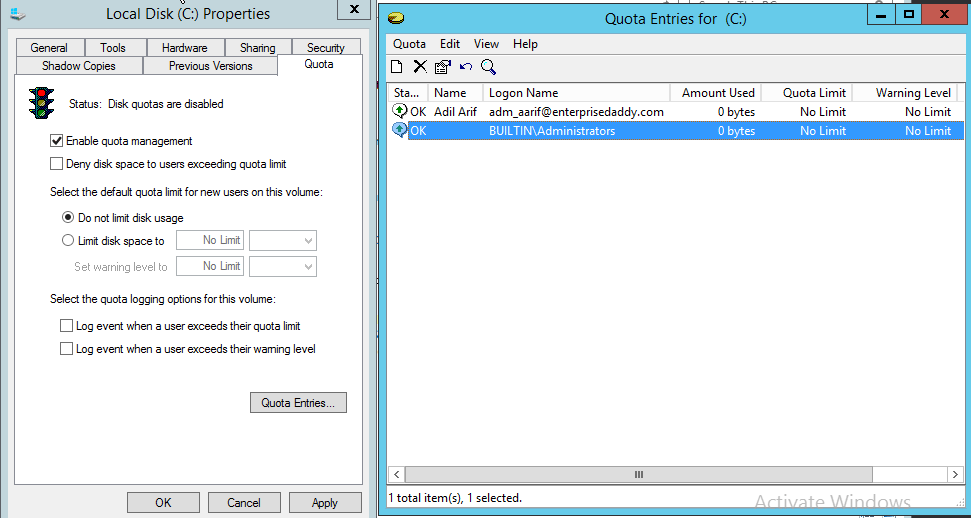Switch to the Security tab

[325, 48]
